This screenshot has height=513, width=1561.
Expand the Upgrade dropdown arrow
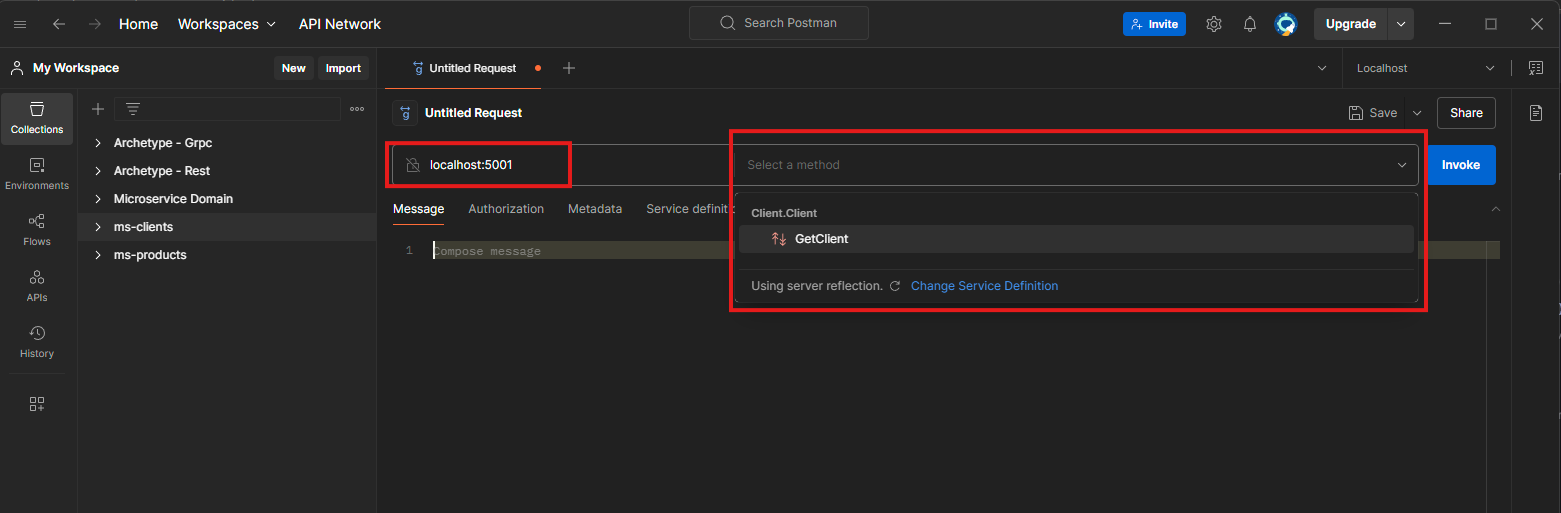[1402, 24]
